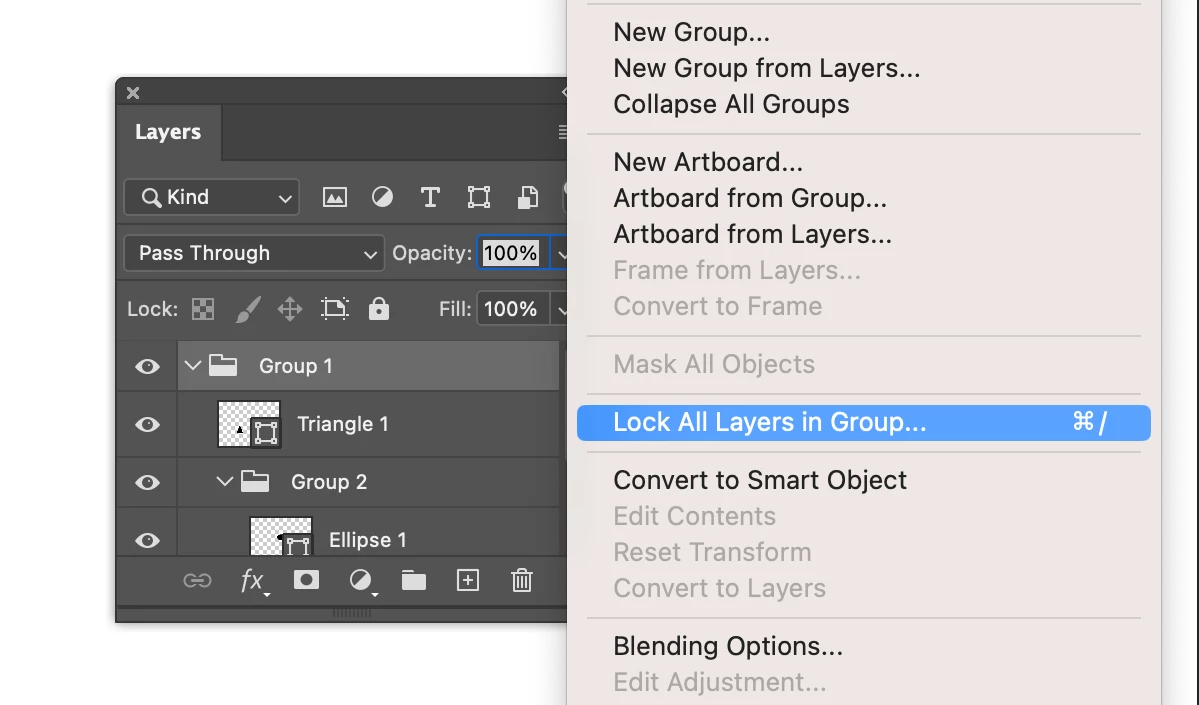Click the Fill 100% input field

[x=512, y=309]
